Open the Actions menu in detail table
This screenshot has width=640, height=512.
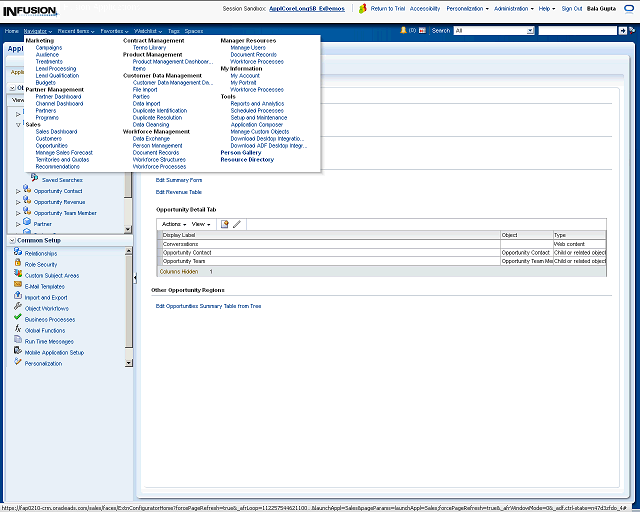pyautogui.click(x=173, y=224)
